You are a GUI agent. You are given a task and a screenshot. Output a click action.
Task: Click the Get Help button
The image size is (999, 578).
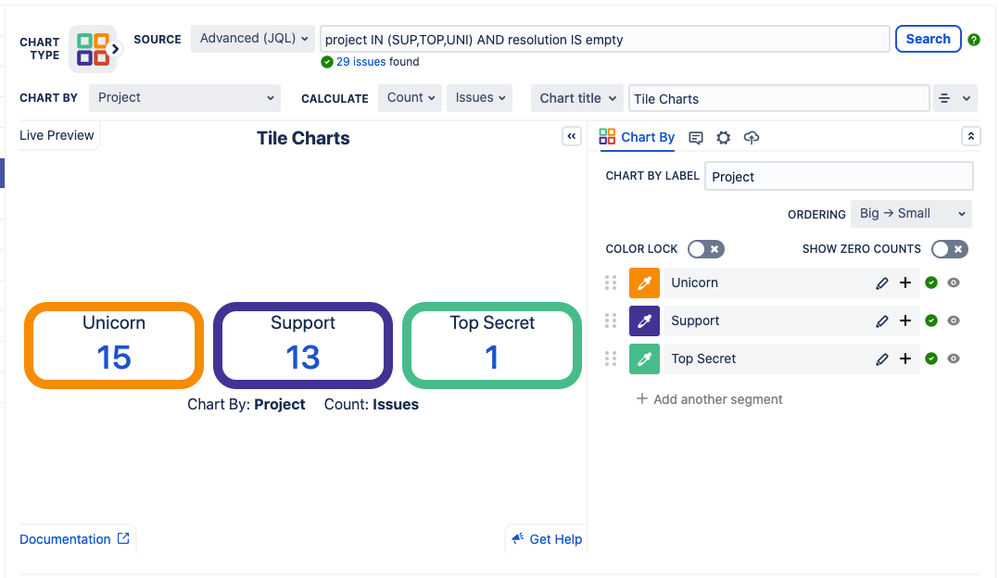pos(547,539)
